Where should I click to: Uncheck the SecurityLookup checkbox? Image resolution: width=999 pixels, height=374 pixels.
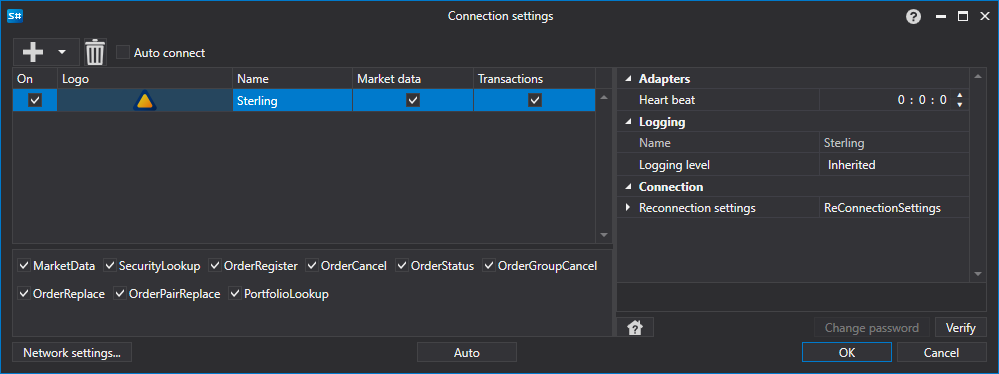pyautogui.click(x=110, y=265)
